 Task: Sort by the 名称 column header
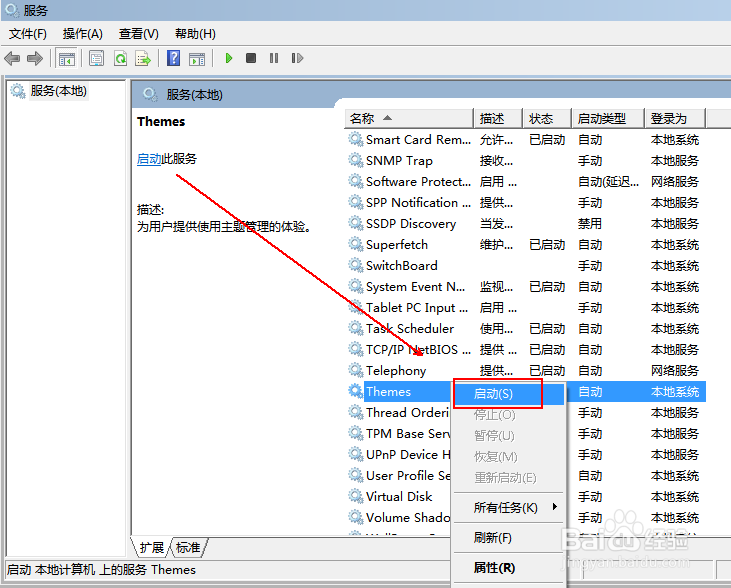pos(409,118)
